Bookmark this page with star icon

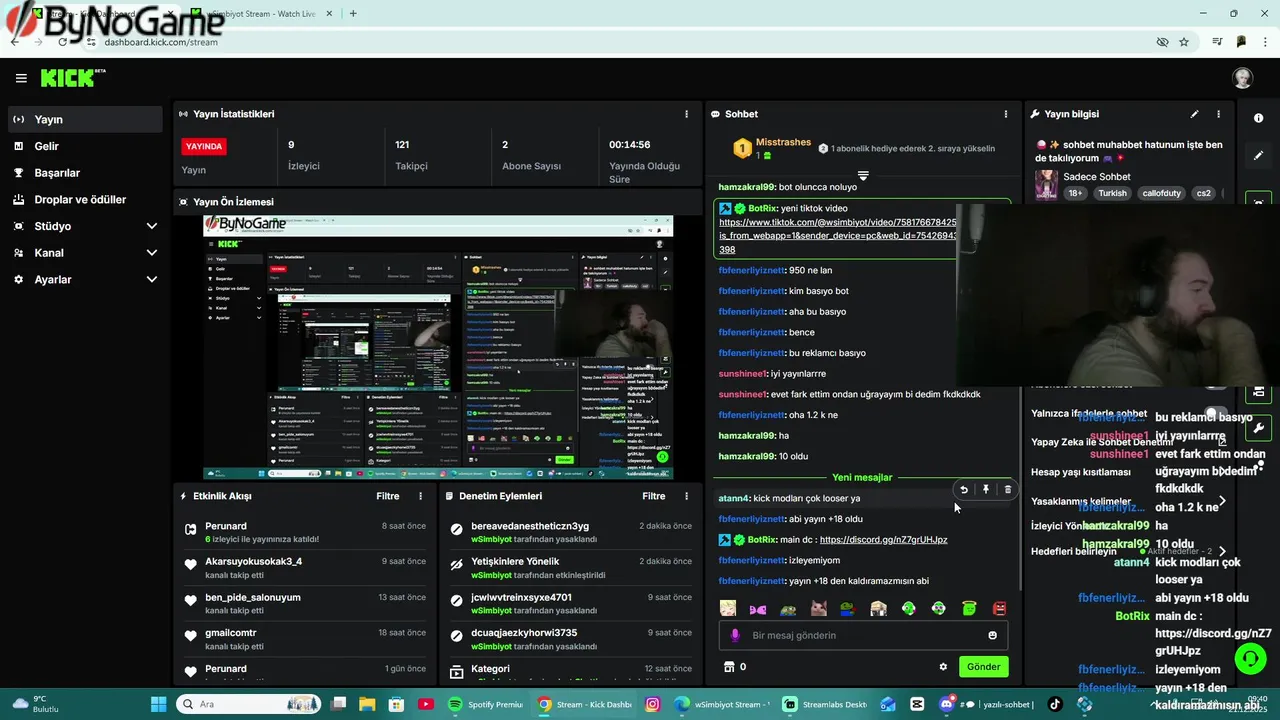click(x=1184, y=42)
